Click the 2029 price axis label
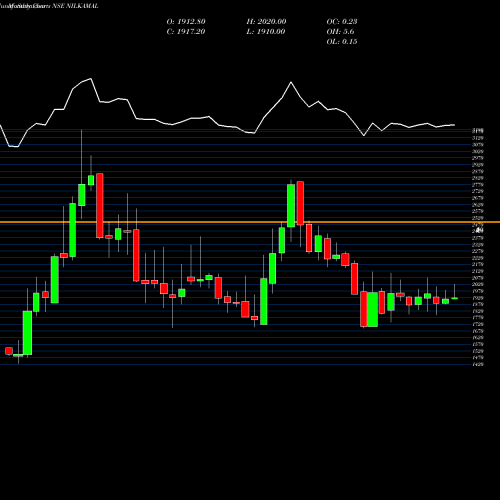500x500 pixels. 478,284
